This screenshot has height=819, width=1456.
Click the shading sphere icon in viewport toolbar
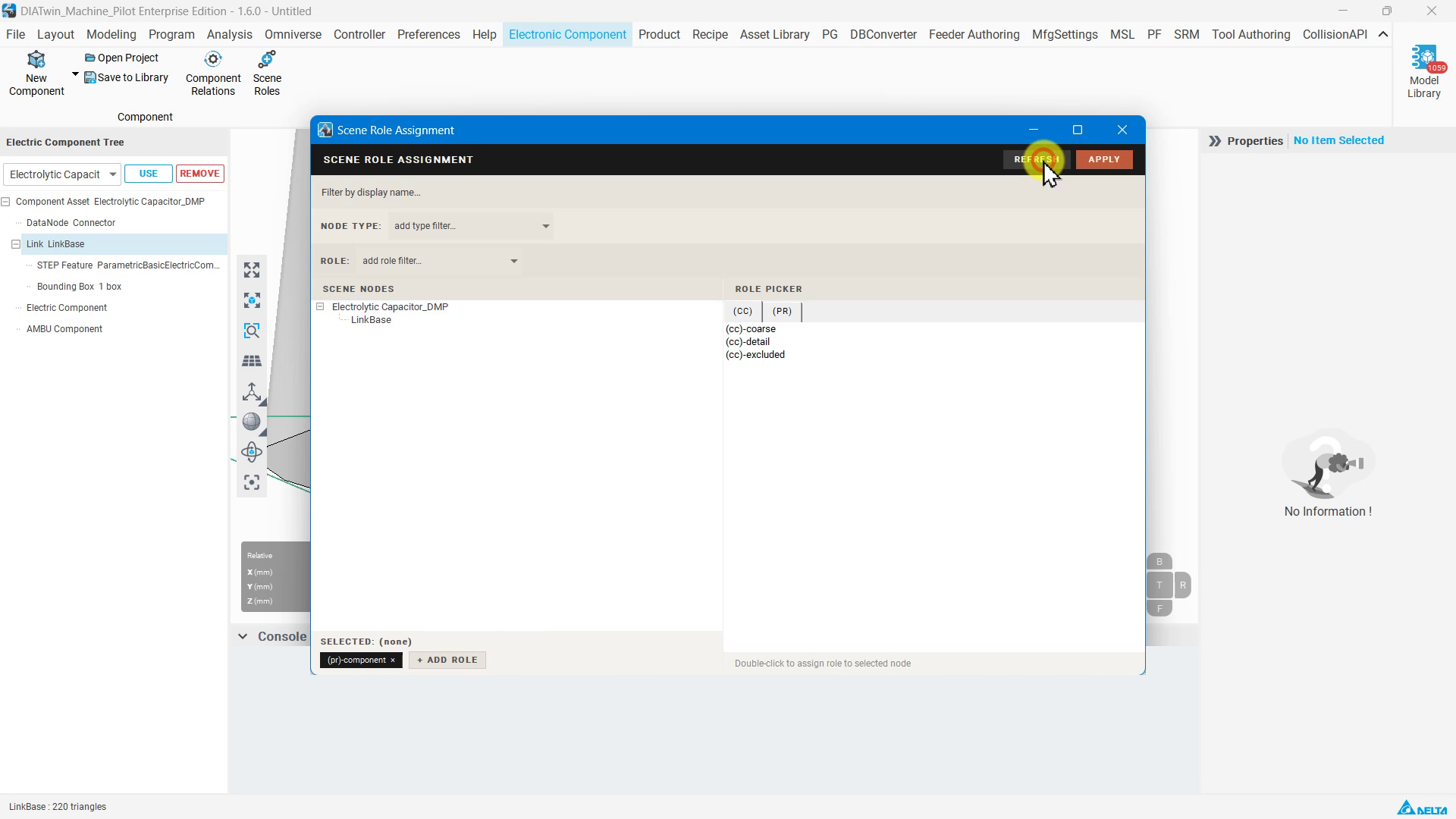[252, 422]
